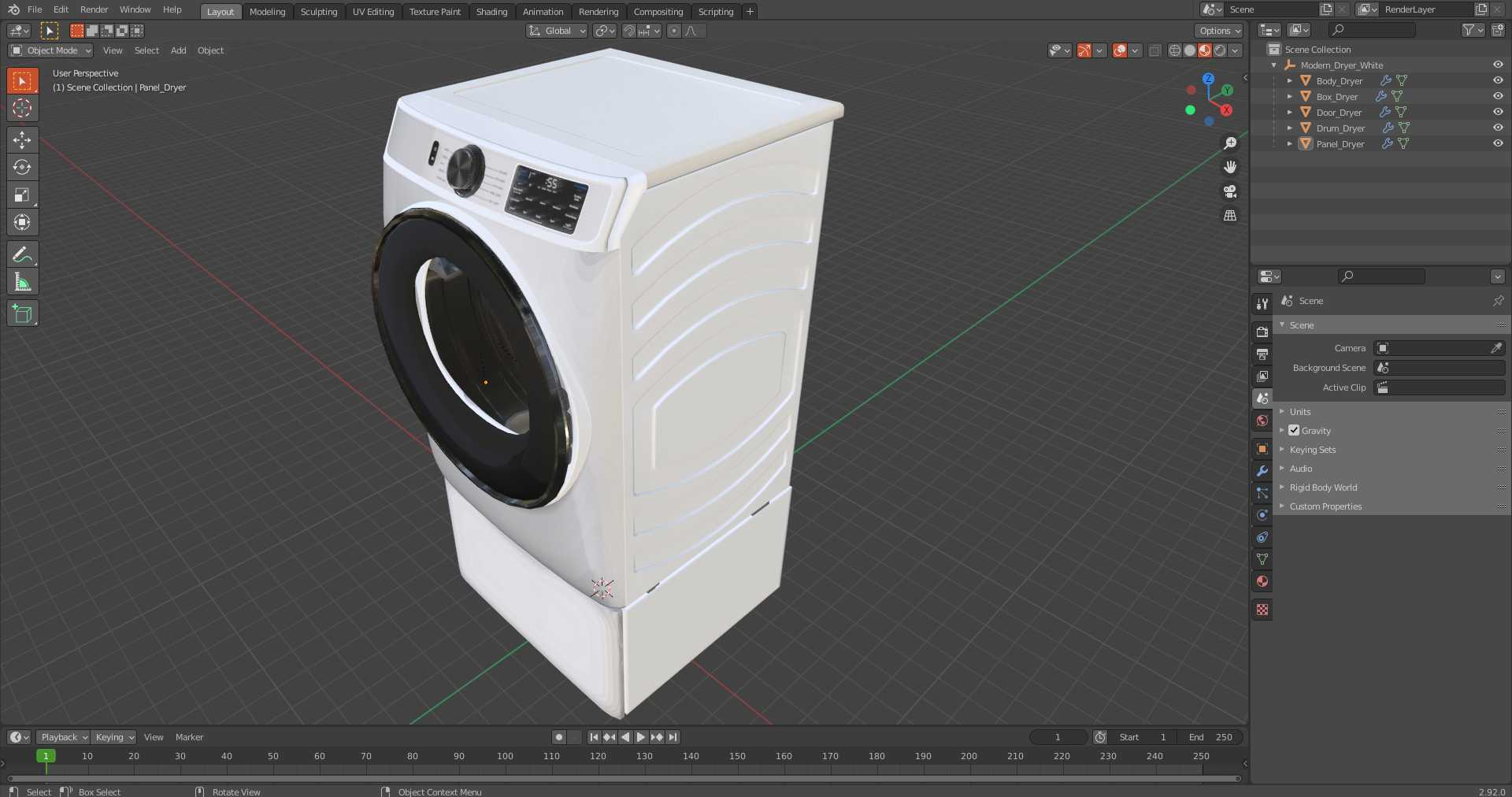Expand Panel_Dryer in outliner

[1289, 143]
